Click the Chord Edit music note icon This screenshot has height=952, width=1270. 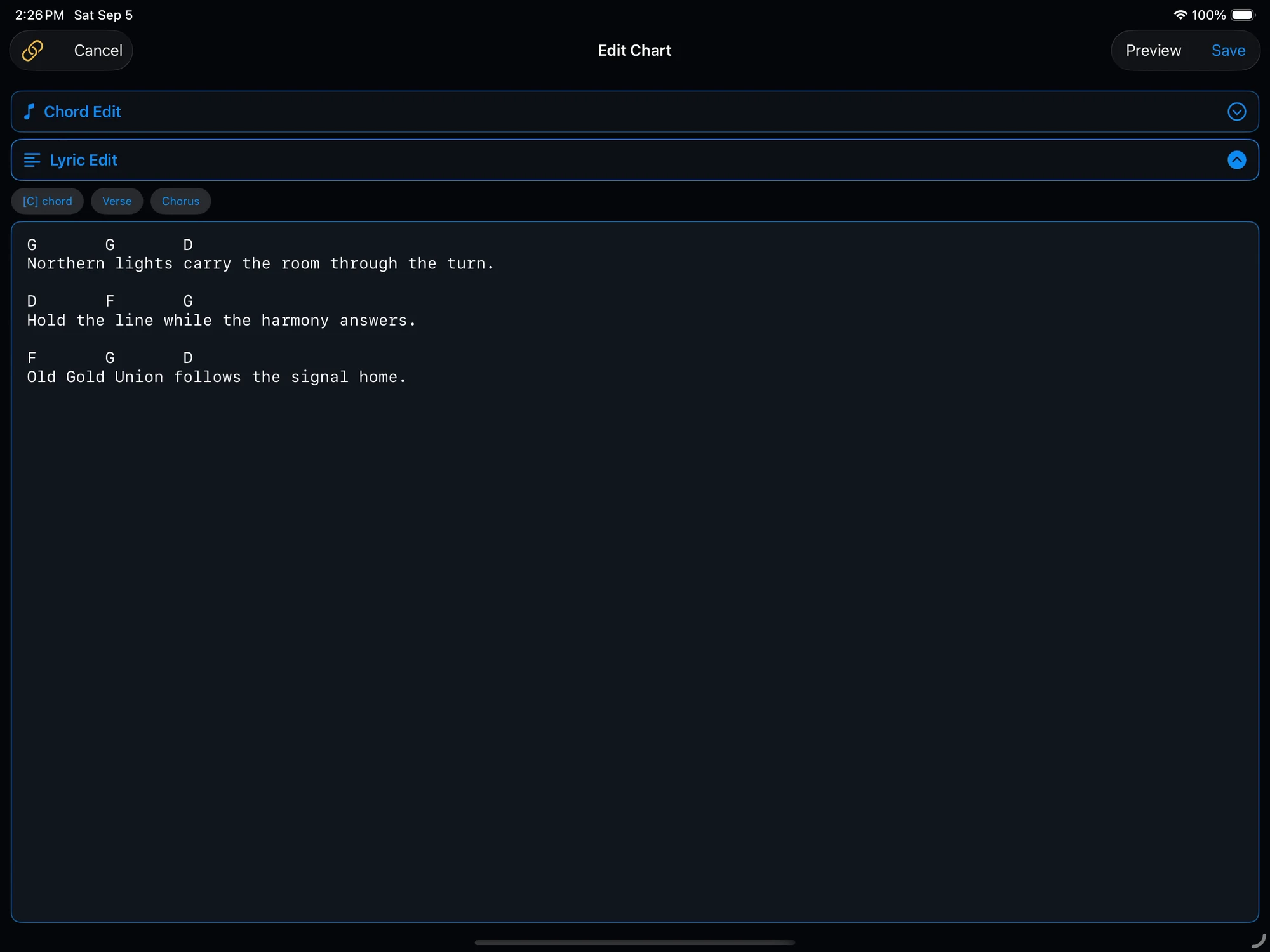click(29, 112)
